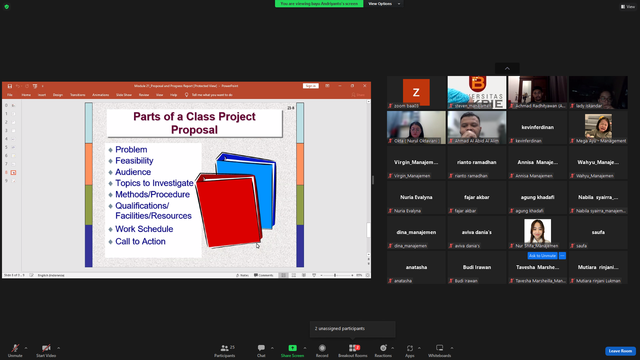
Task: Toggle the Comments pane in the status bar
Action: point(264,275)
